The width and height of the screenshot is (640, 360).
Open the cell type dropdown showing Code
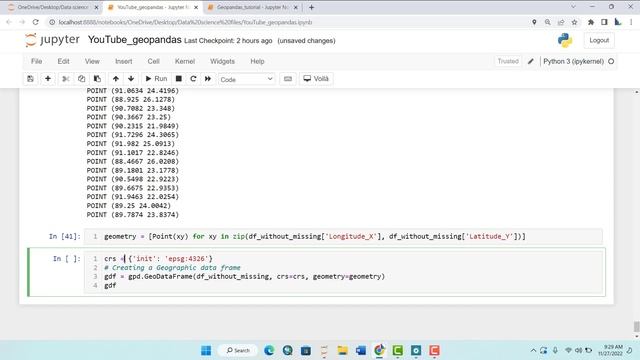coord(247,79)
